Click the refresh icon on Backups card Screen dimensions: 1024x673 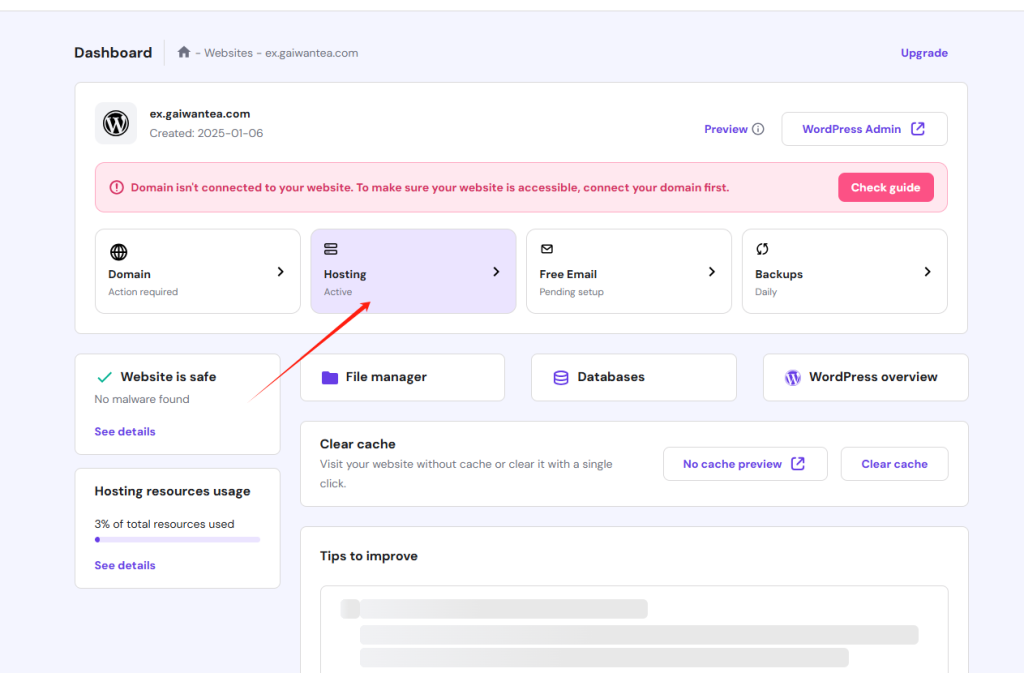click(x=762, y=249)
